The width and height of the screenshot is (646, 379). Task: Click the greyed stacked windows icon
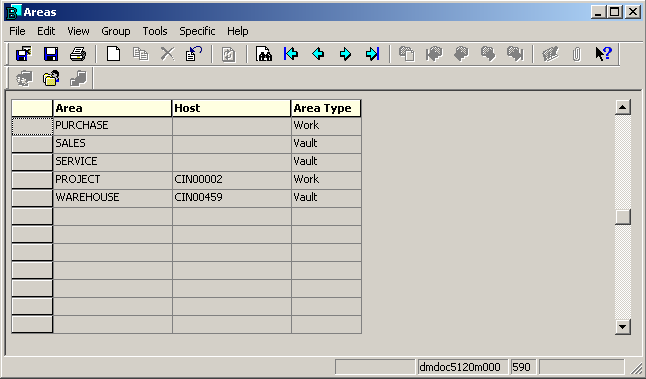(78, 78)
